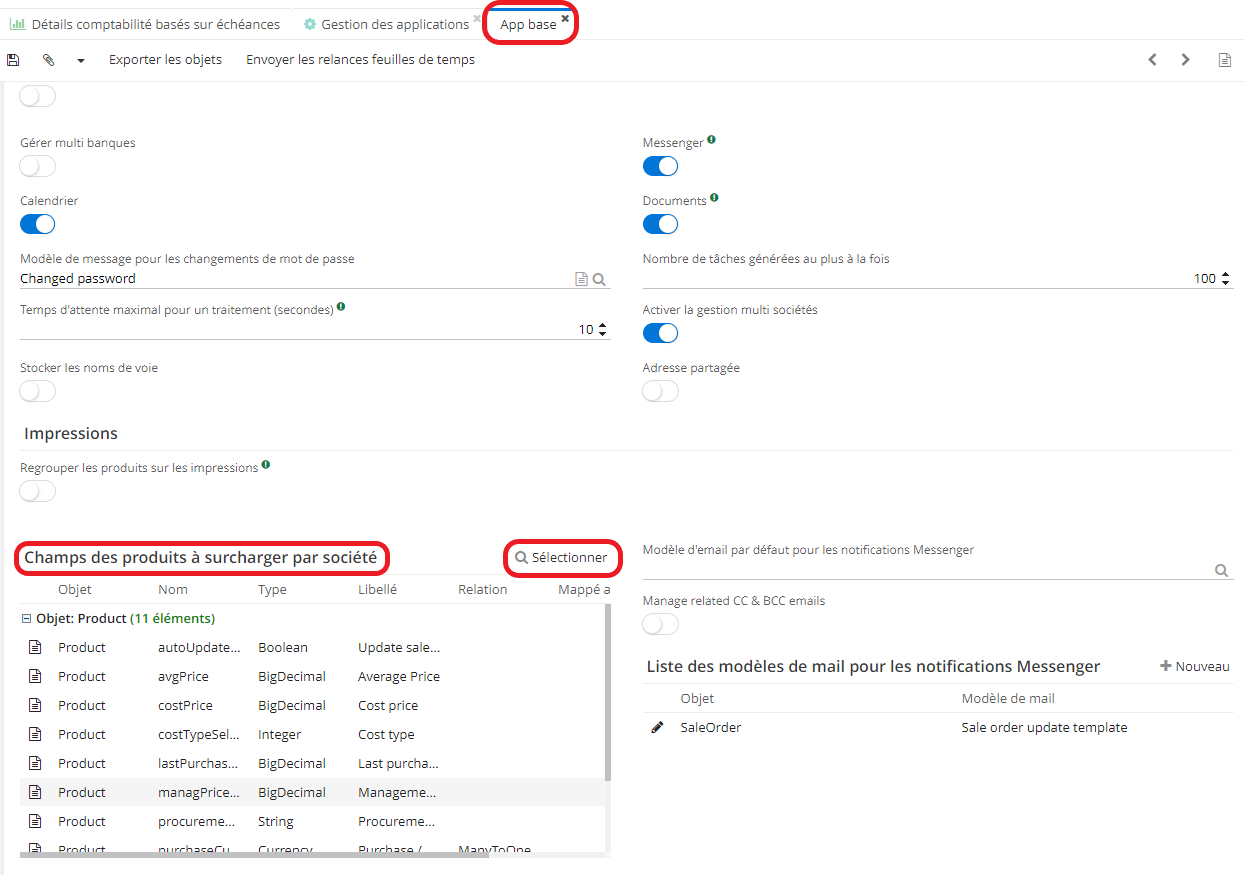The height and width of the screenshot is (875, 1244).
Task: Click the save icon in toolbar
Action: point(13,60)
